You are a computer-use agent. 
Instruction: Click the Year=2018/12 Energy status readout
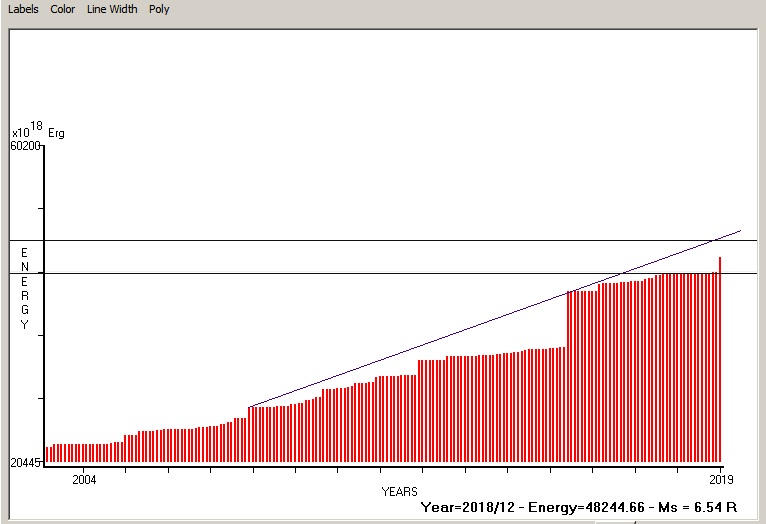pos(580,507)
